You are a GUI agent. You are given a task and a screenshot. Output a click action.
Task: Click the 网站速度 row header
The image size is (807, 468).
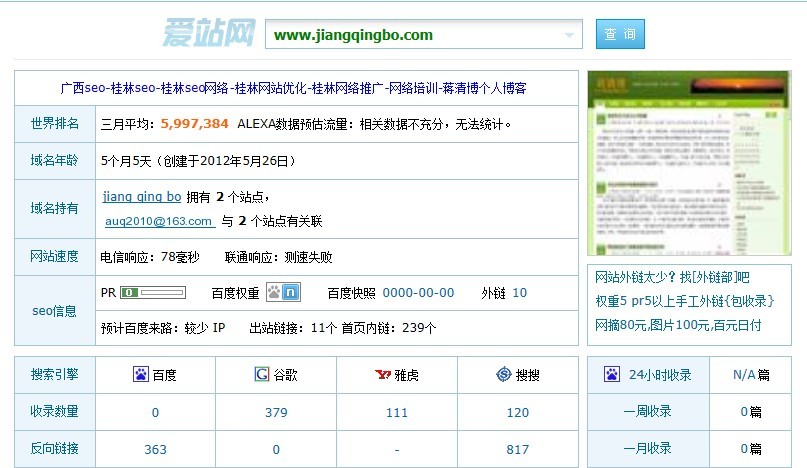coord(55,256)
